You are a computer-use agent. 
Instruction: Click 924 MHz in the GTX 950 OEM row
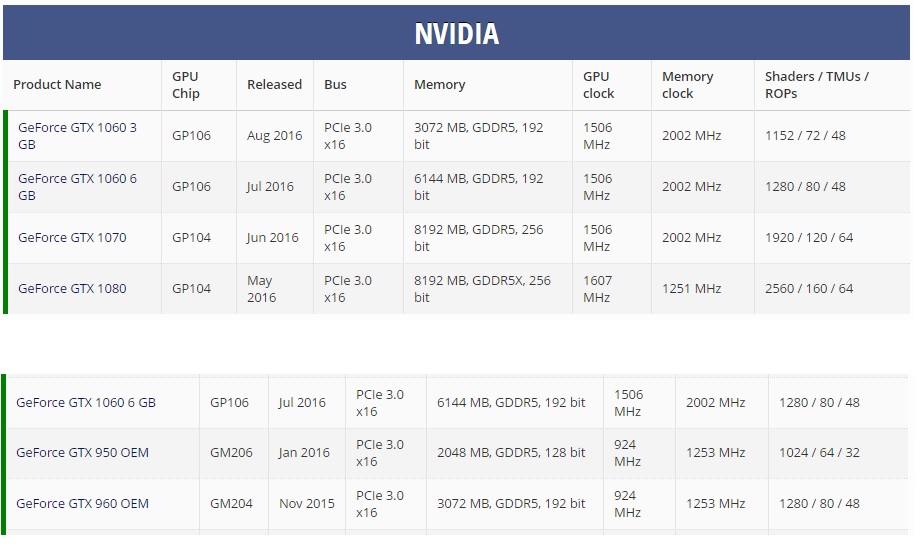[x=627, y=453]
